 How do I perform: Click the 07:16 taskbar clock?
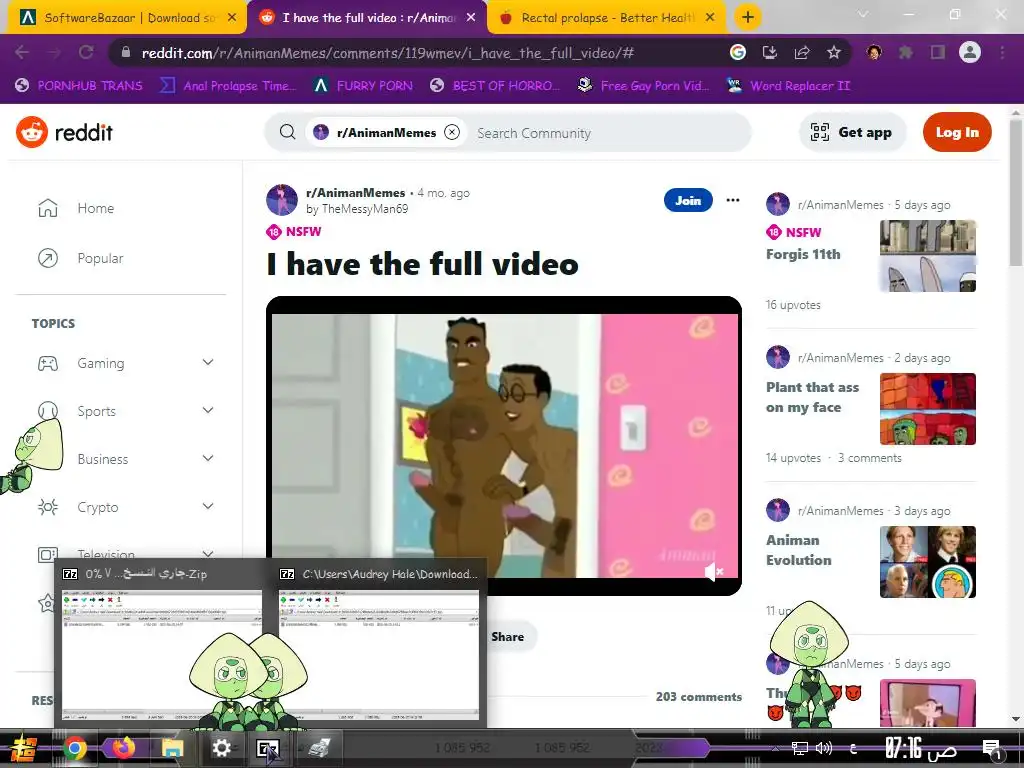[921, 748]
